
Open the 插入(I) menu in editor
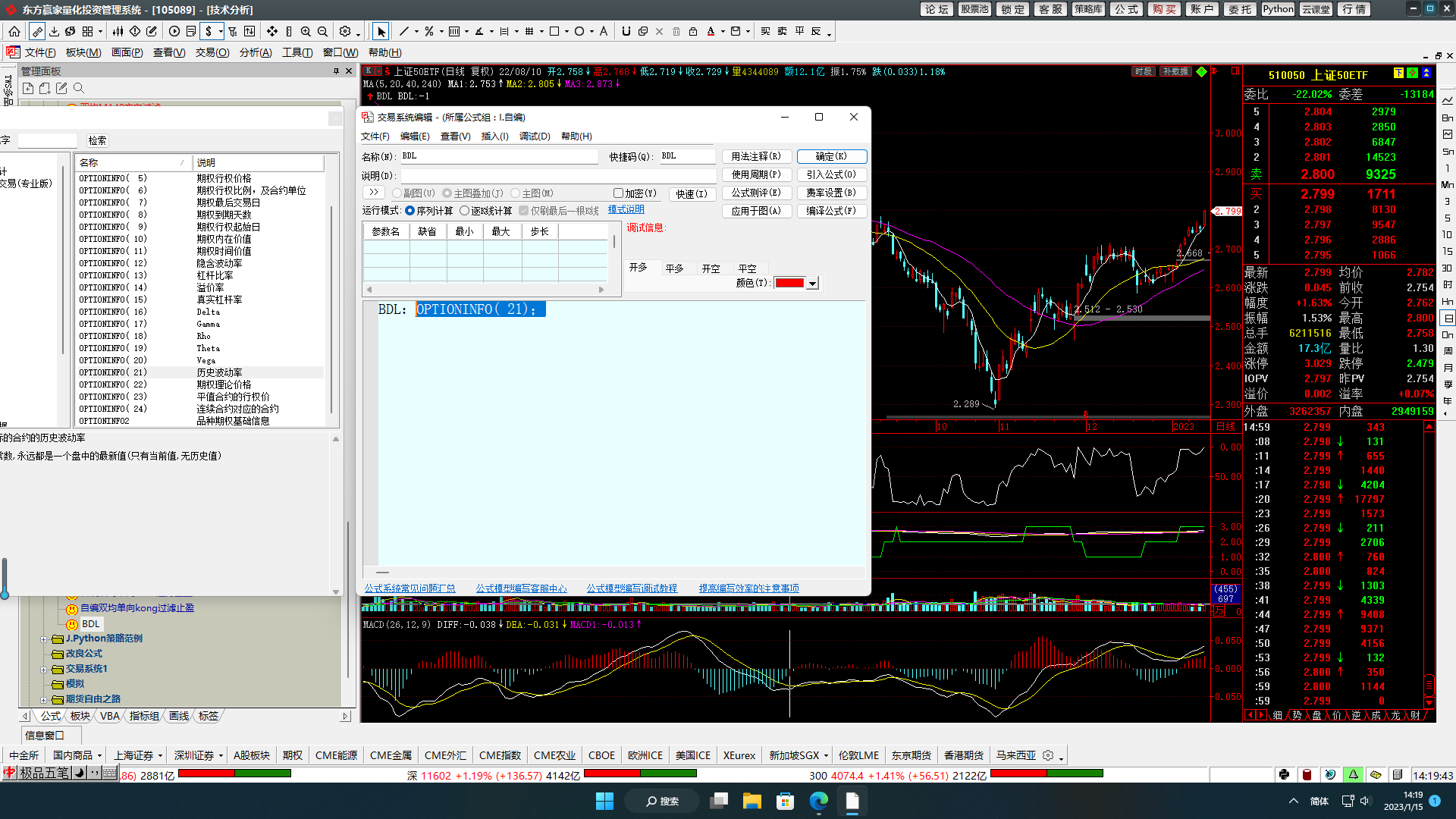(494, 136)
